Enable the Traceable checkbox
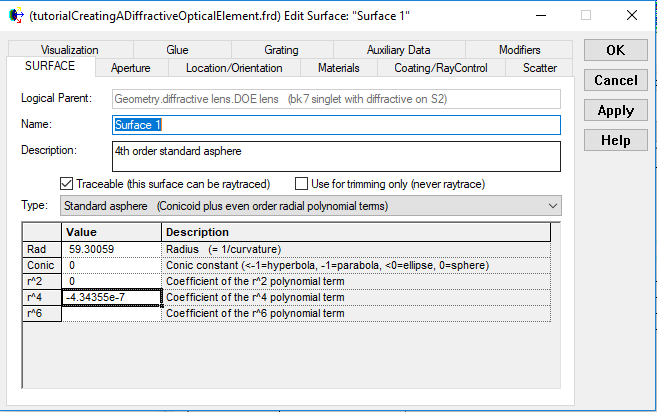657x412 pixels. point(68,183)
